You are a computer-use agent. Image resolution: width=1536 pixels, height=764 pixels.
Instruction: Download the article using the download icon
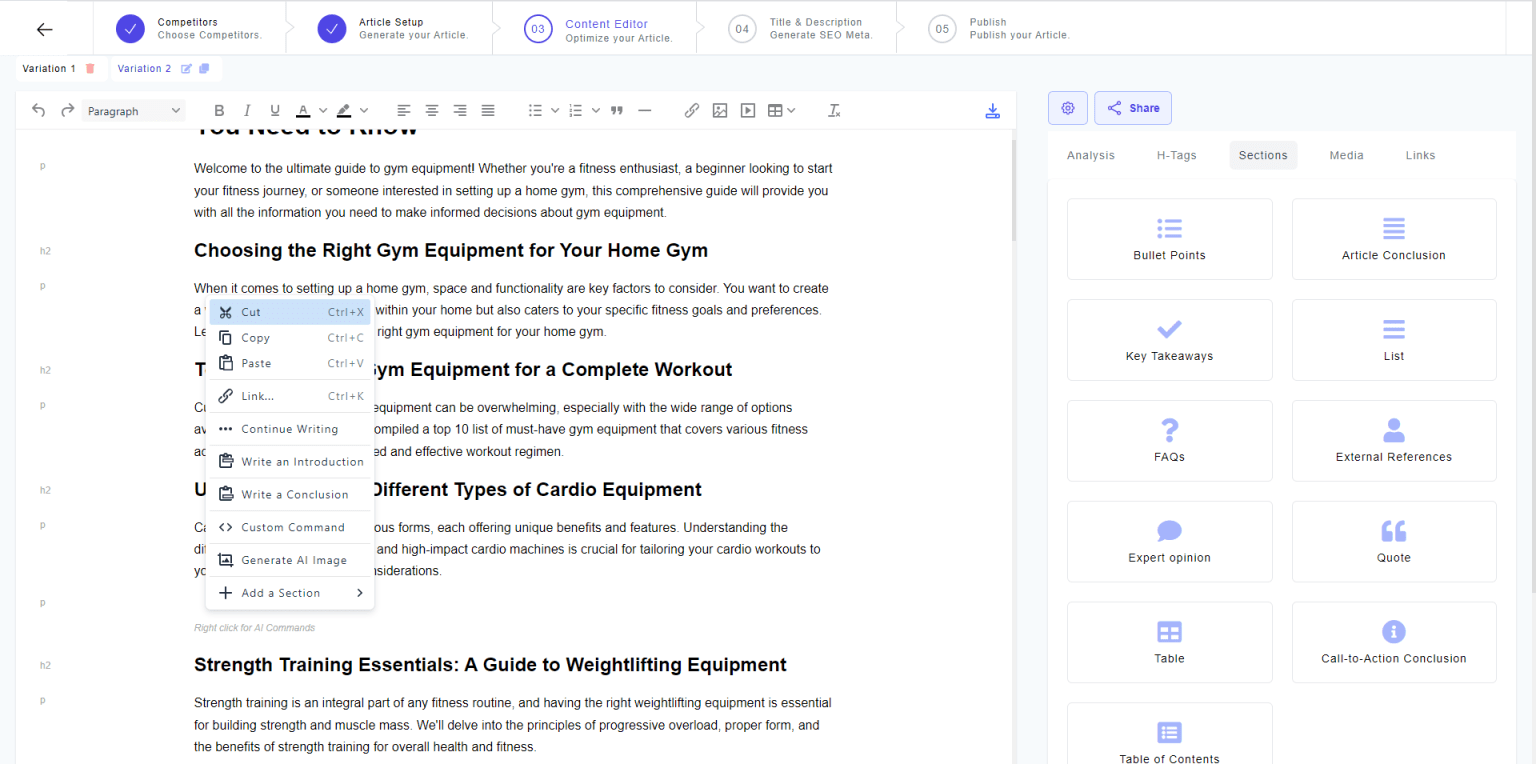click(x=992, y=111)
